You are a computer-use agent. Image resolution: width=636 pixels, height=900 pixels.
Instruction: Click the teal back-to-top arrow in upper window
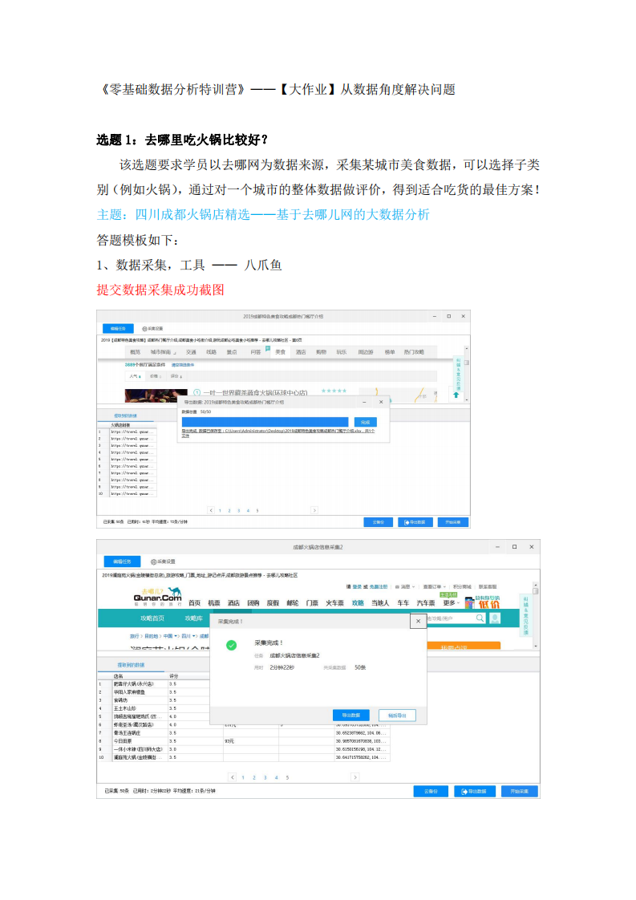(456, 395)
